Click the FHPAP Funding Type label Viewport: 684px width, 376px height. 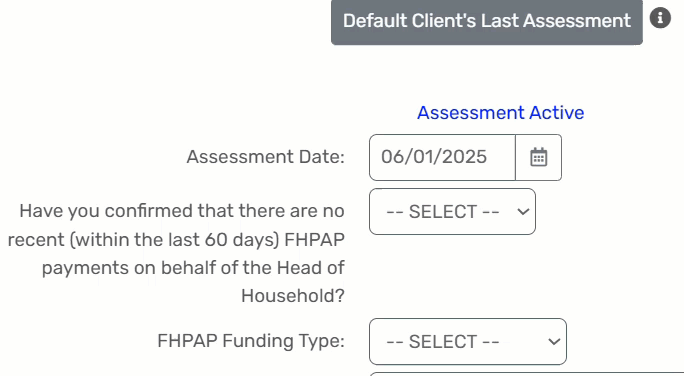(x=251, y=341)
